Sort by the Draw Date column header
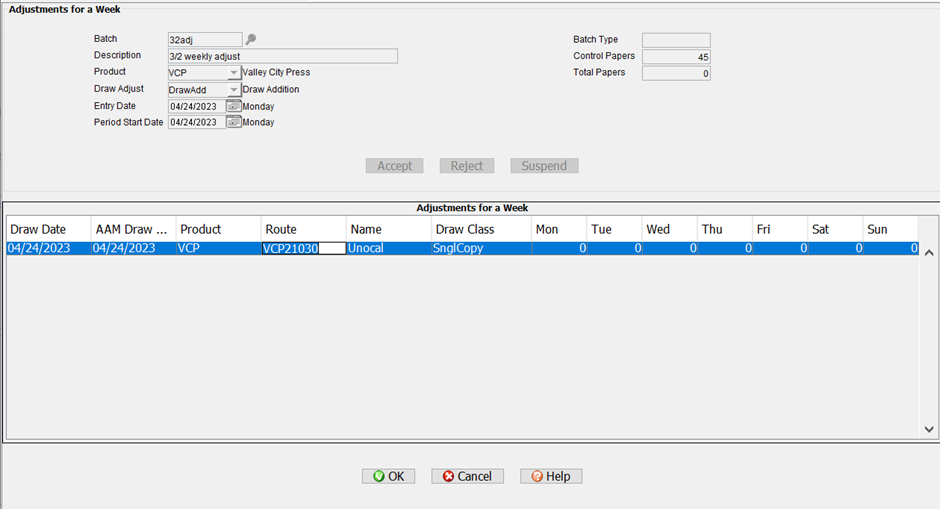Image resolution: width=940 pixels, height=509 pixels. (x=48, y=229)
